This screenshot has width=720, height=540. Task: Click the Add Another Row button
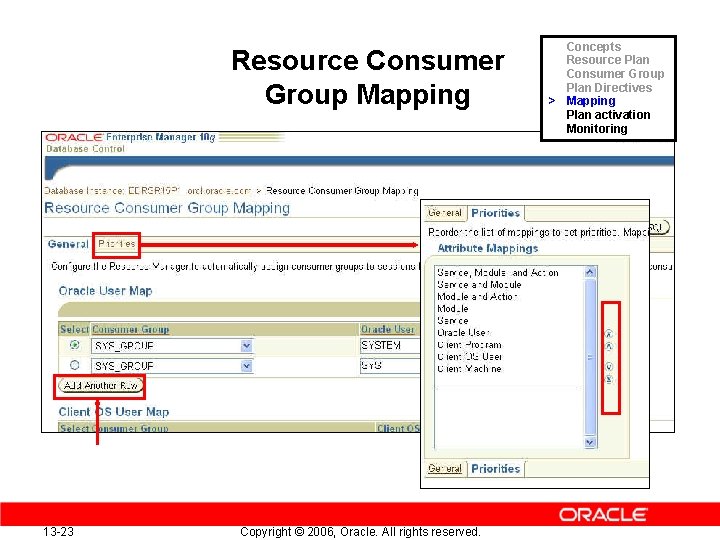point(101,386)
